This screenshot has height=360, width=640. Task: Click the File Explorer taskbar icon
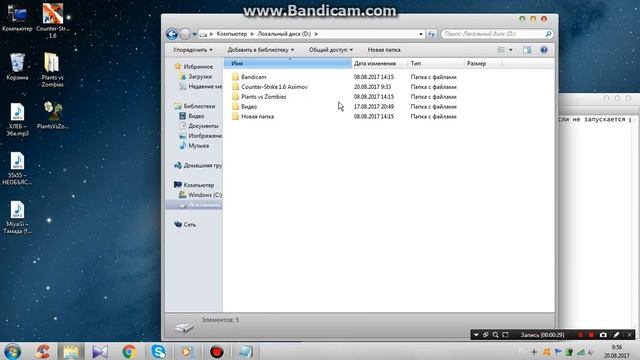pos(71,351)
